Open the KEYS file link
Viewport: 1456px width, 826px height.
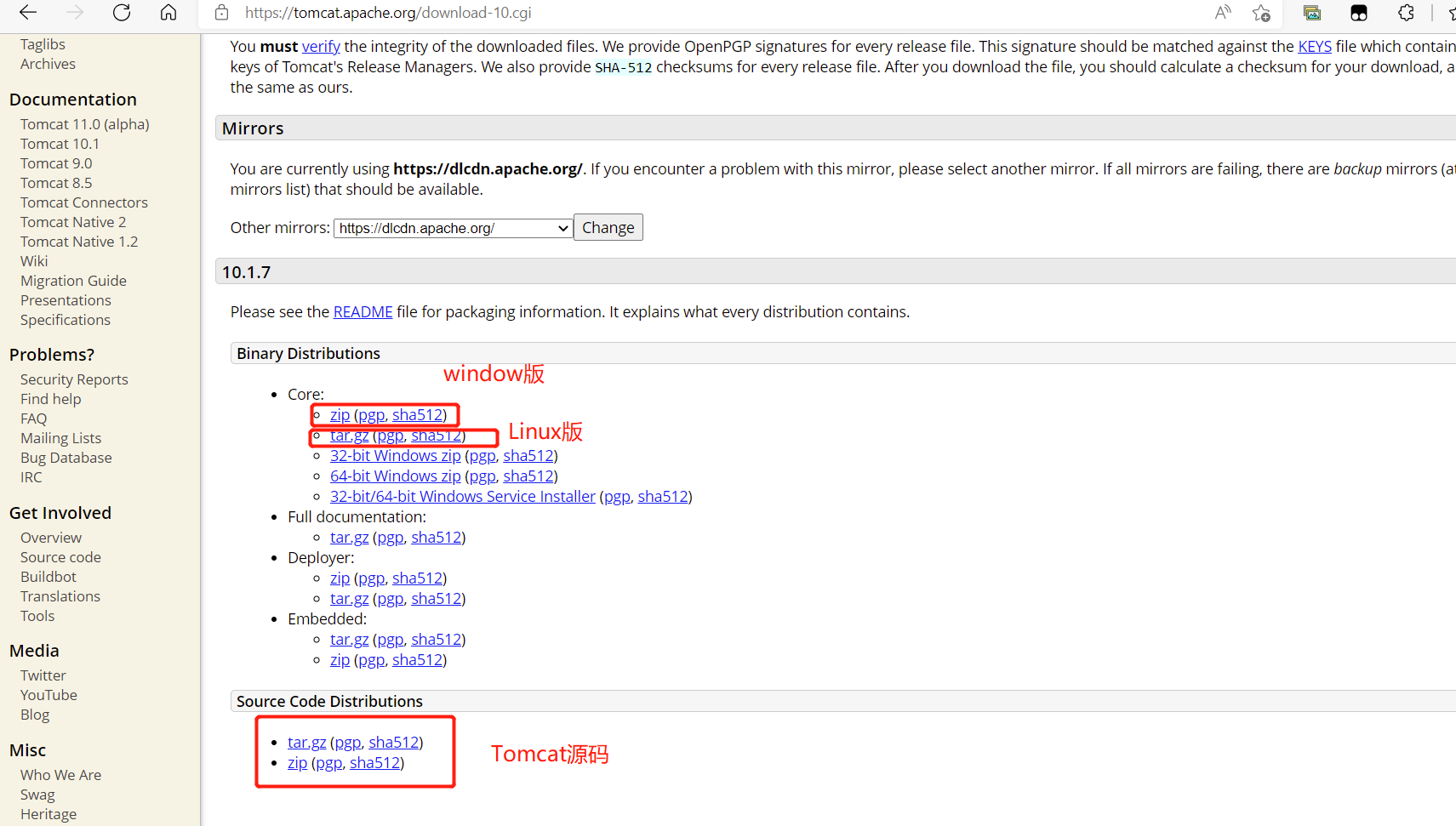[1315, 47]
